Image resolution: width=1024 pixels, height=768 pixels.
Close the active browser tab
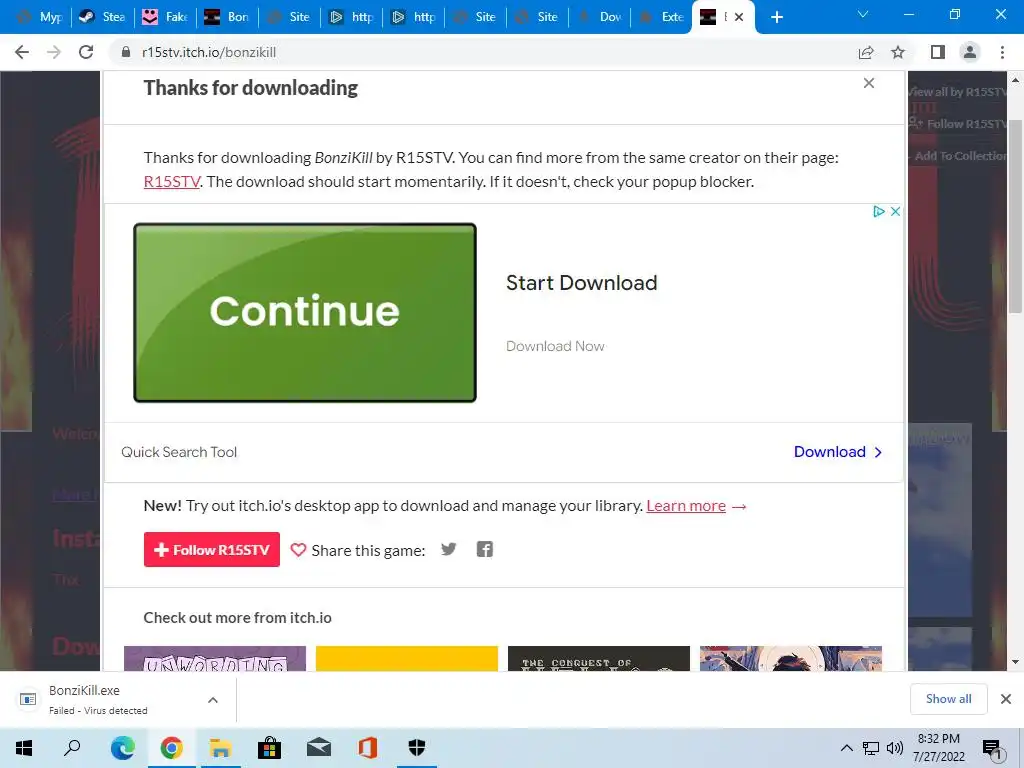(x=739, y=17)
